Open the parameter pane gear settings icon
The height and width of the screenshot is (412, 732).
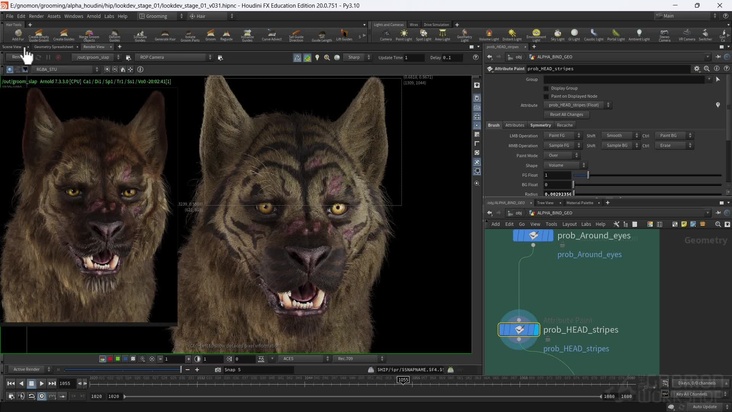(x=697, y=69)
